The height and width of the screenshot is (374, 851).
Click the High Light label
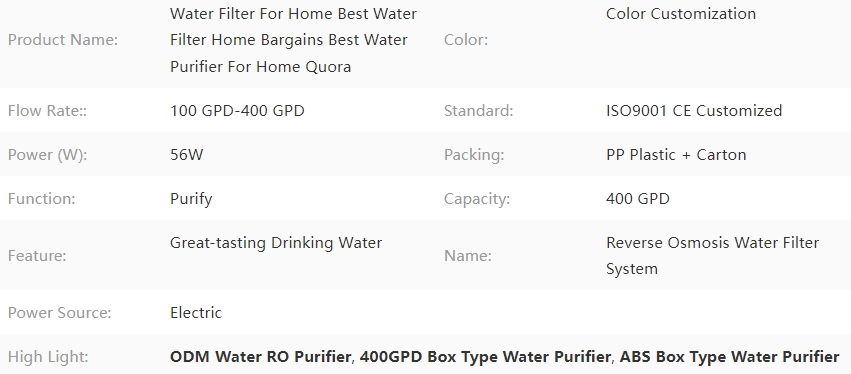(49, 357)
